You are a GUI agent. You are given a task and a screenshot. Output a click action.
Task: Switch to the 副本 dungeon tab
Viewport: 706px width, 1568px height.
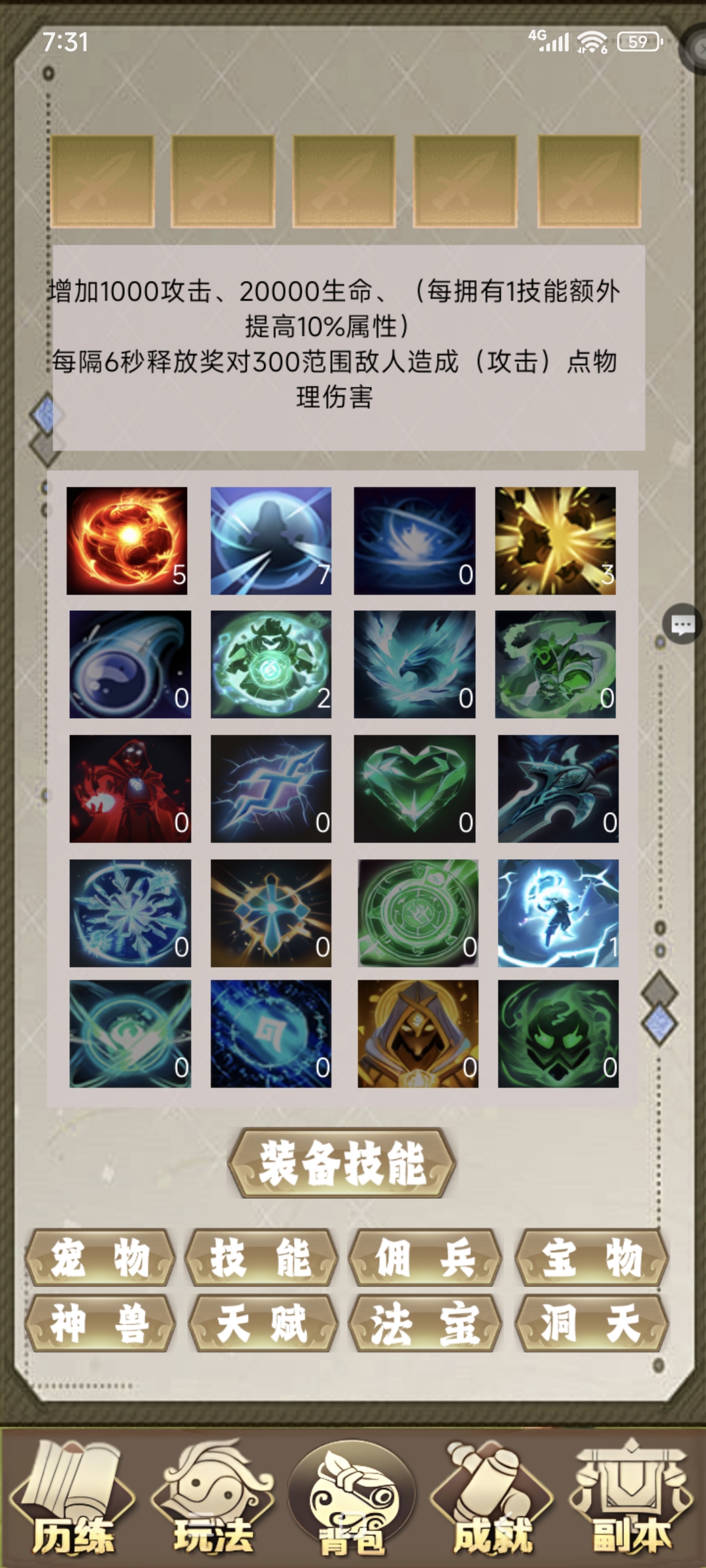pyautogui.click(x=631, y=1499)
